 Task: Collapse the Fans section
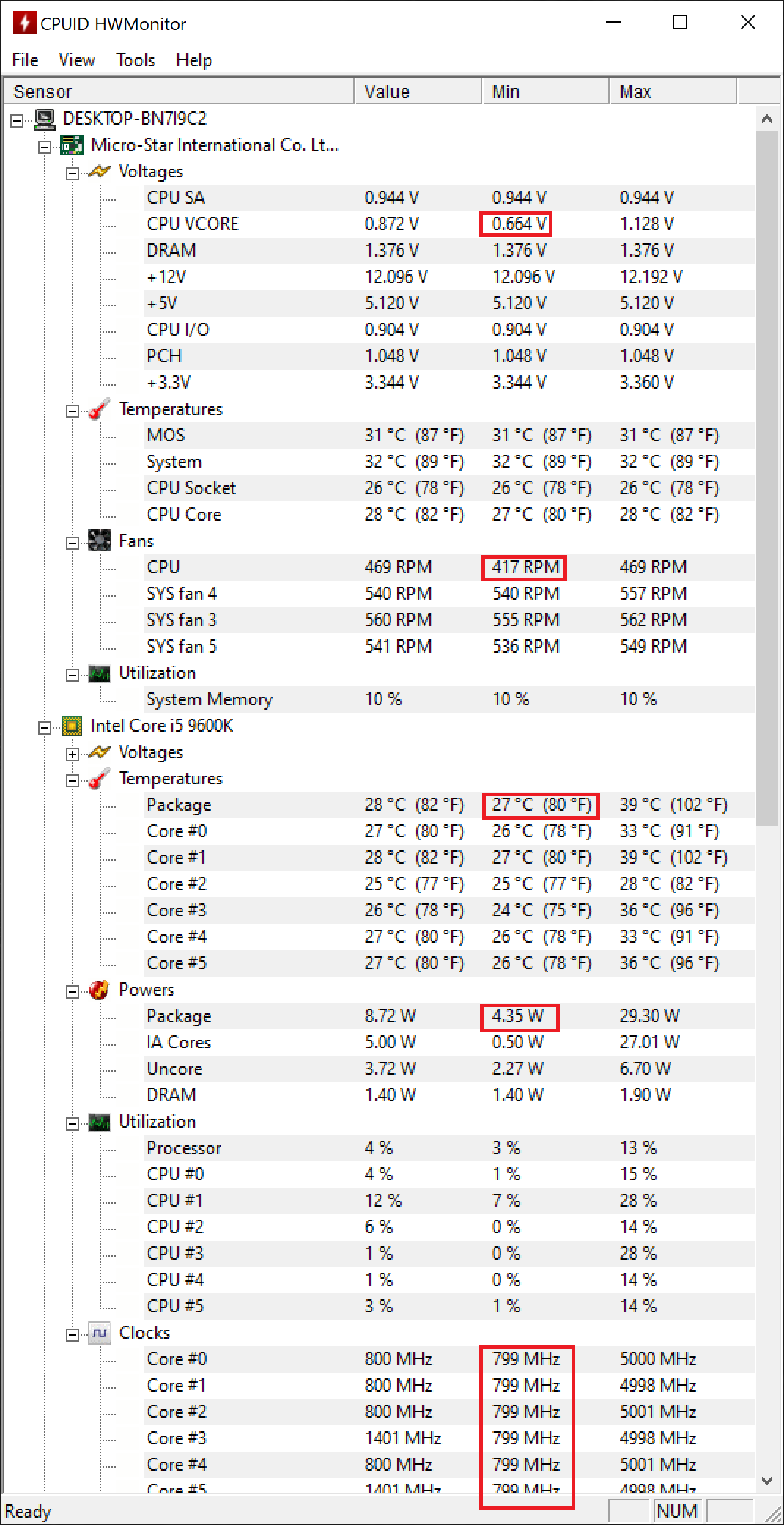pos(73,543)
